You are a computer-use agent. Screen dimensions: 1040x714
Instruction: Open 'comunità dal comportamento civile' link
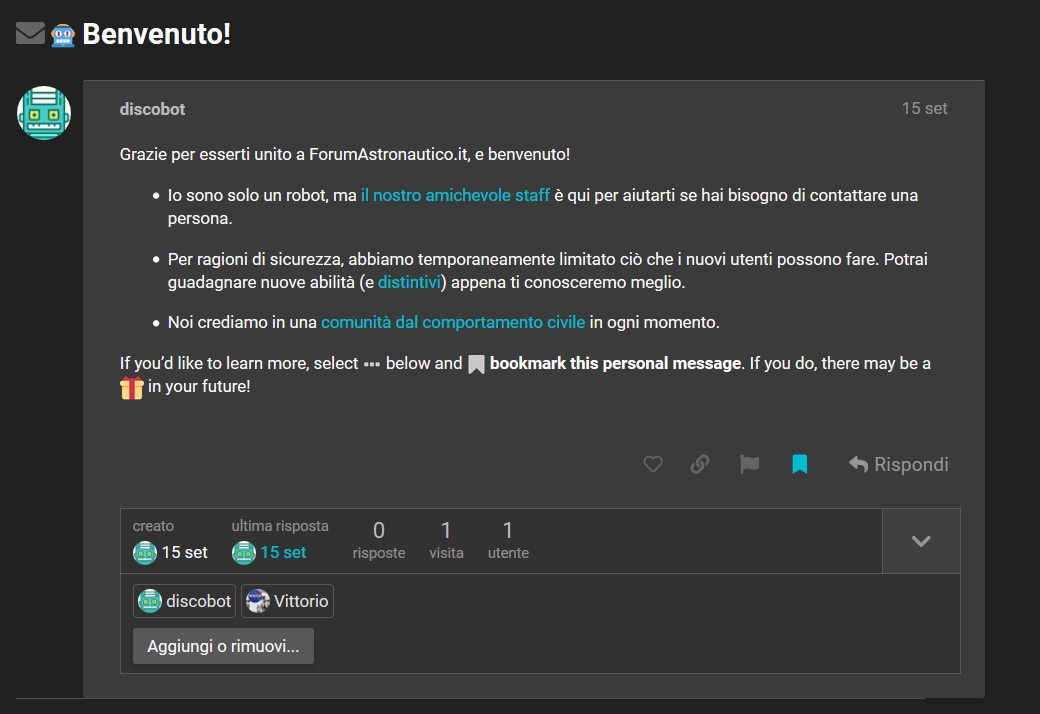[x=453, y=322]
